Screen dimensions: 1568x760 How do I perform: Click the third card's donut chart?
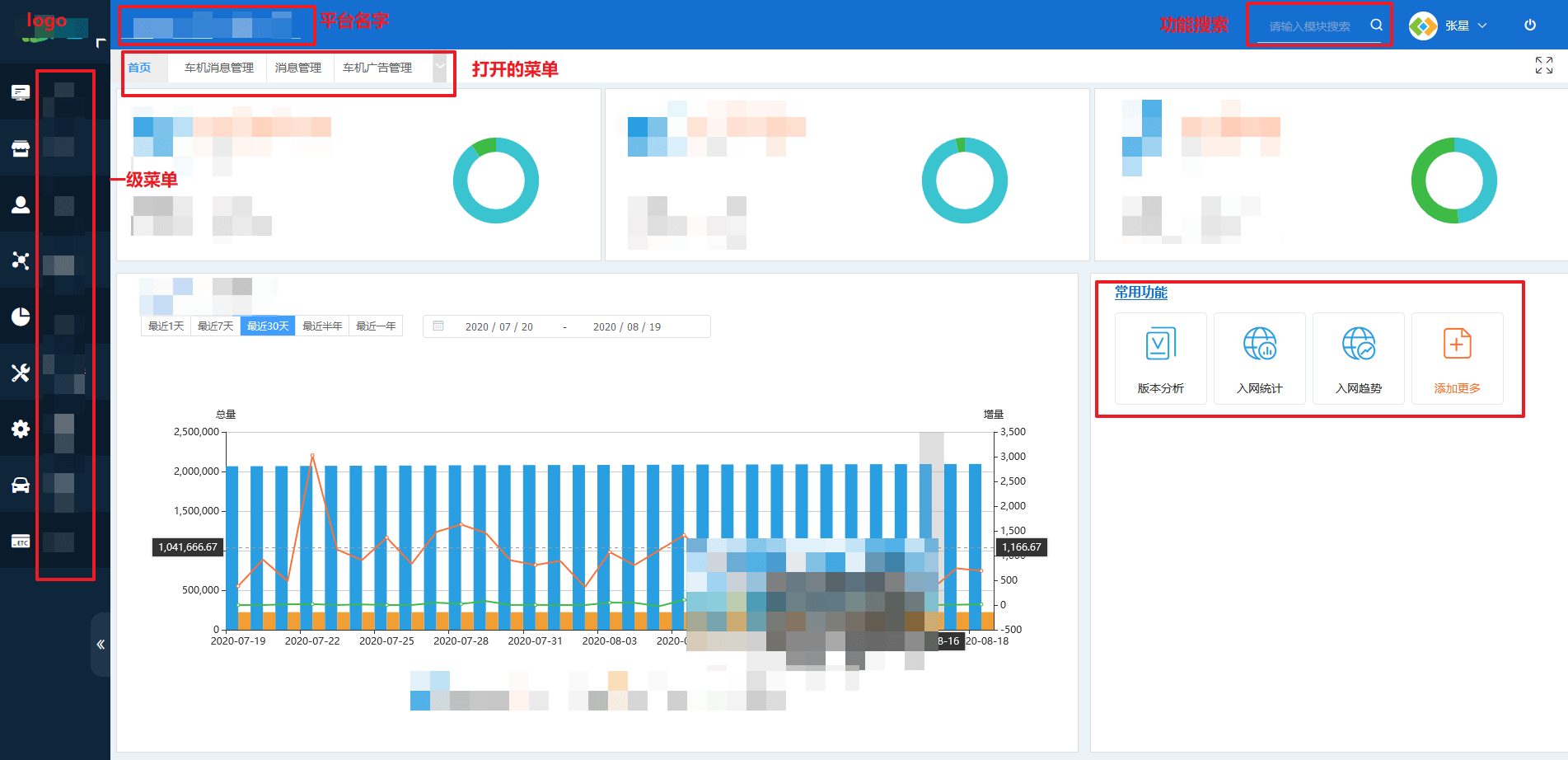pyautogui.click(x=1454, y=181)
